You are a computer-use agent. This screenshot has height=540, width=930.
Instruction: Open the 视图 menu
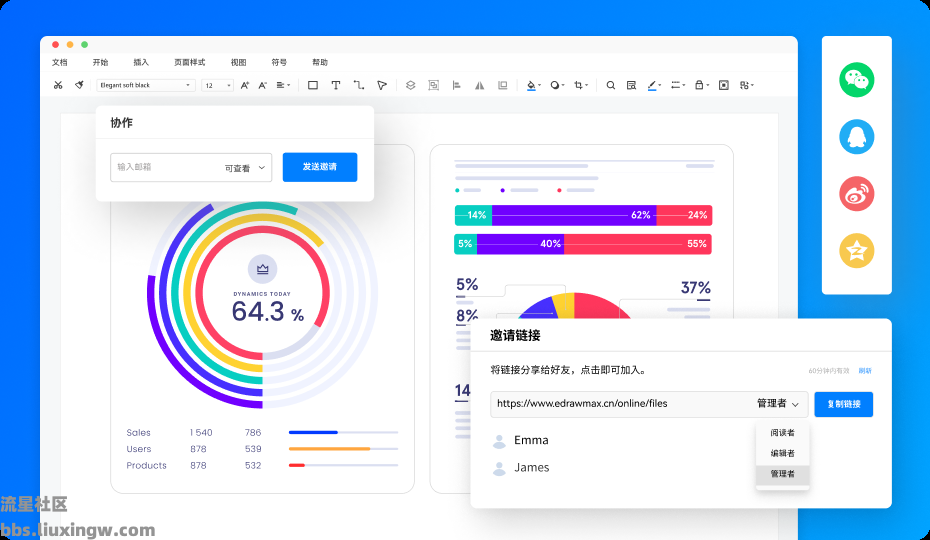pyautogui.click(x=238, y=62)
